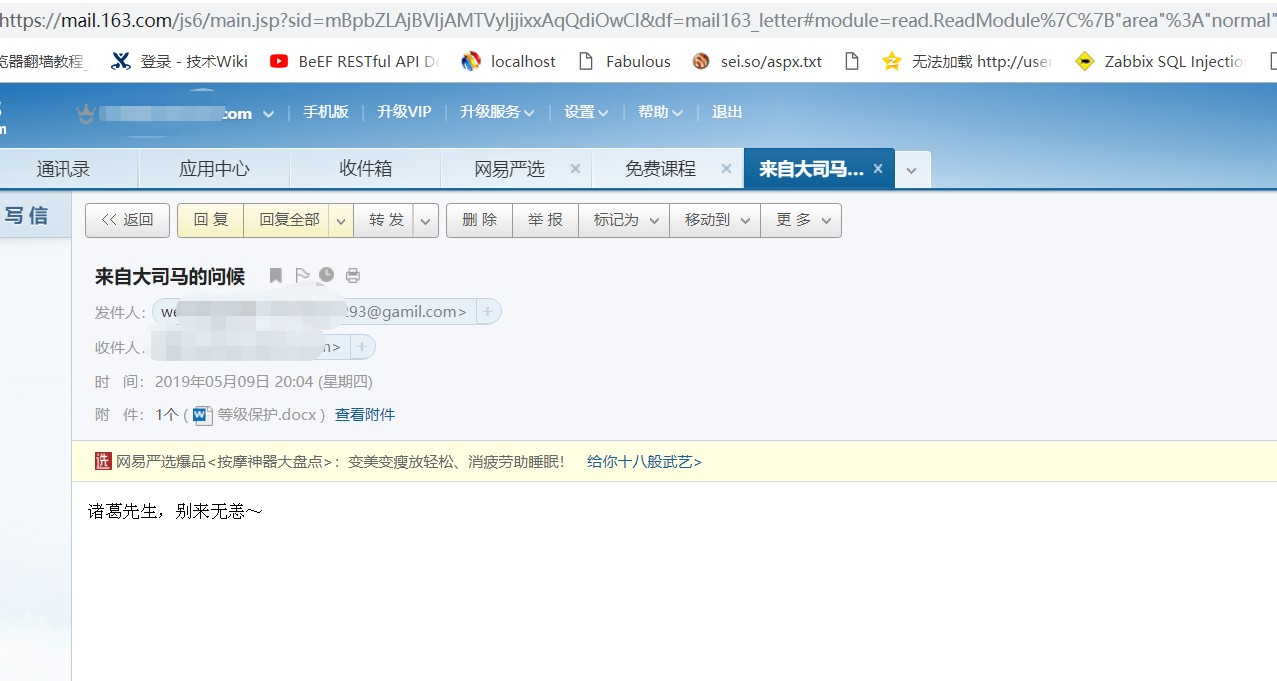Click the 回复全部 button
Viewport: 1277px width, 681px height.
[289, 221]
